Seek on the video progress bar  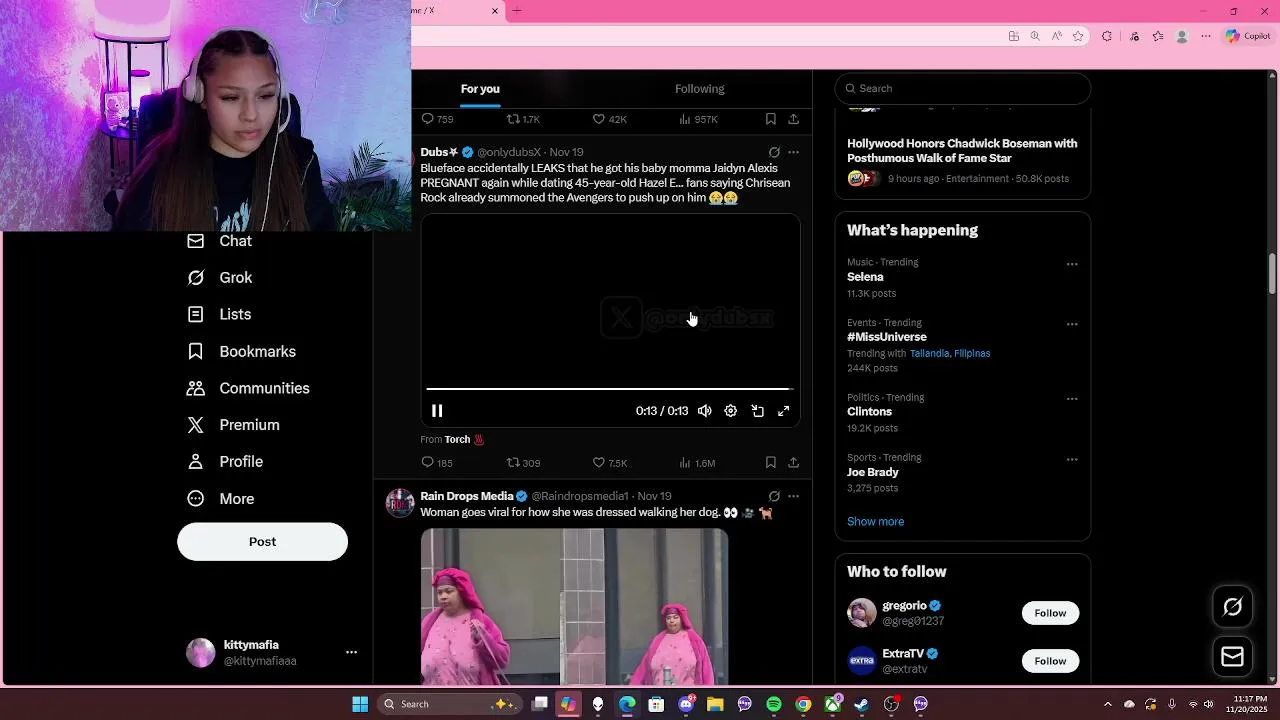(609, 389)
